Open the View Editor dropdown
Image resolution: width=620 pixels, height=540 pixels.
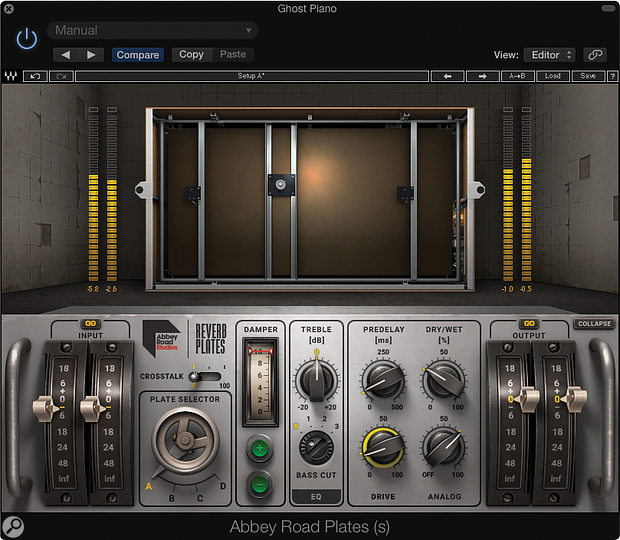click(549, 55)
